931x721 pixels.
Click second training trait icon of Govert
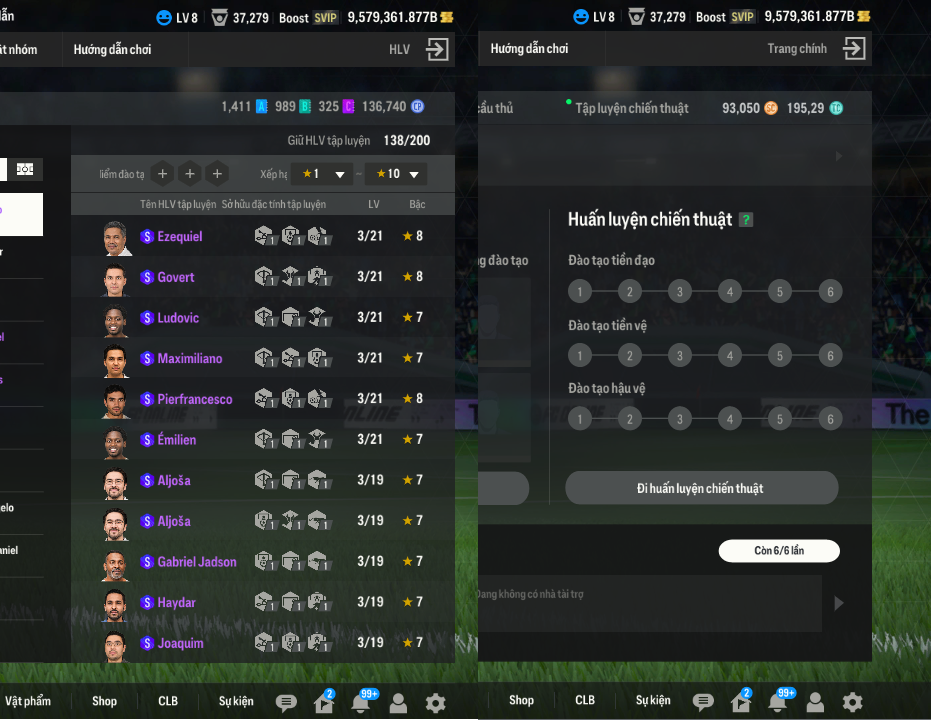click(x=292, y=277)
